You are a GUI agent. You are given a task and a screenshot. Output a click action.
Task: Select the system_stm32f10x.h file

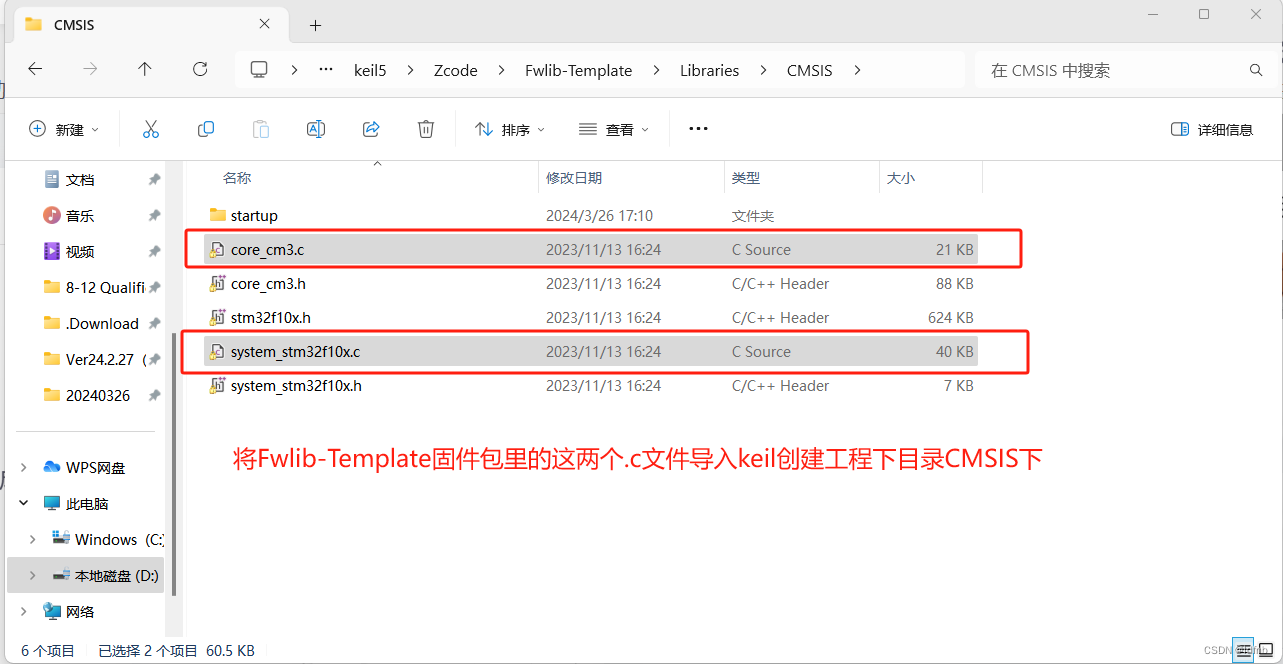590,386
